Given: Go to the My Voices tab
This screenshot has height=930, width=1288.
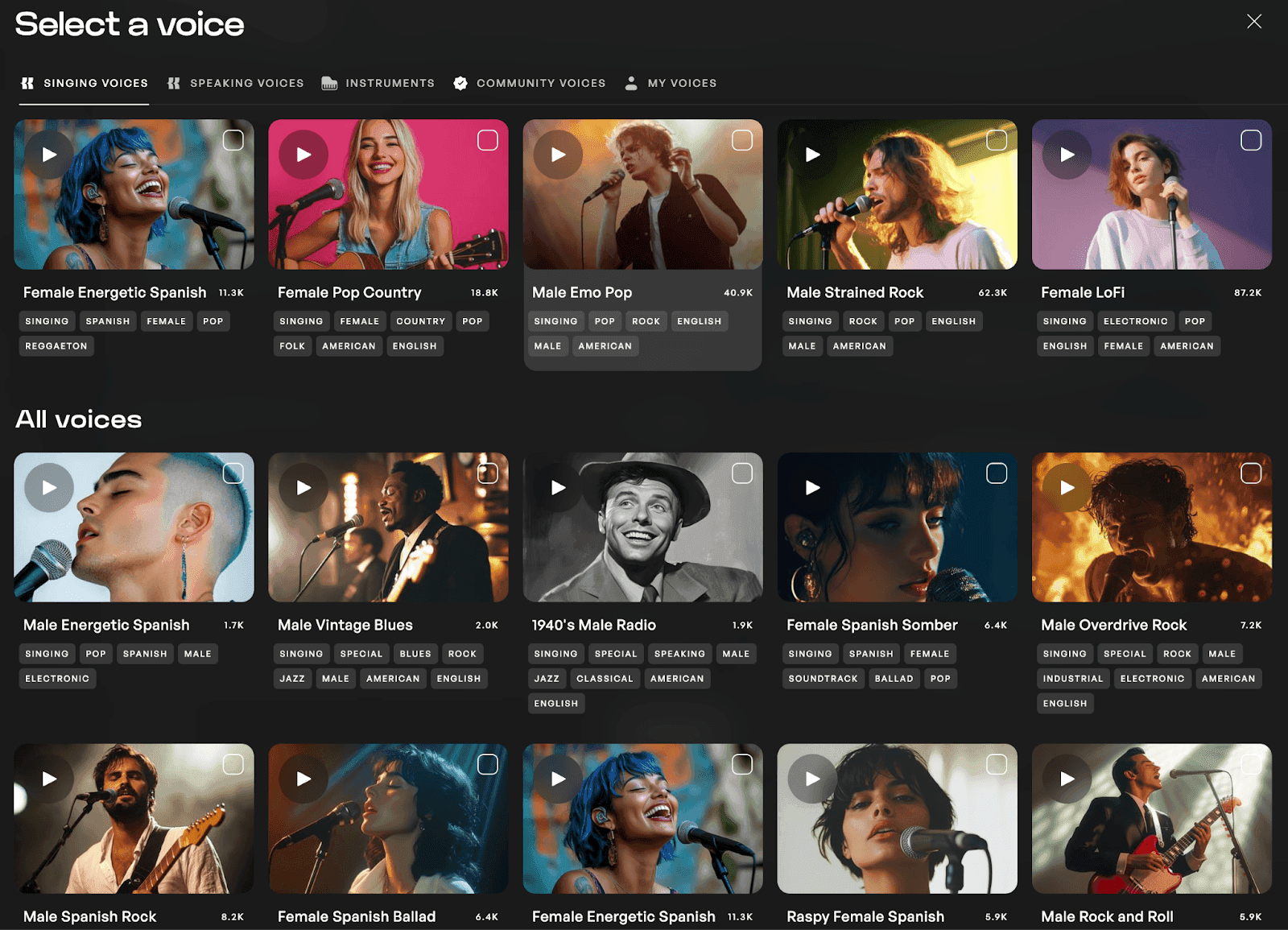Looking at the screenshot, I should 671,83.
